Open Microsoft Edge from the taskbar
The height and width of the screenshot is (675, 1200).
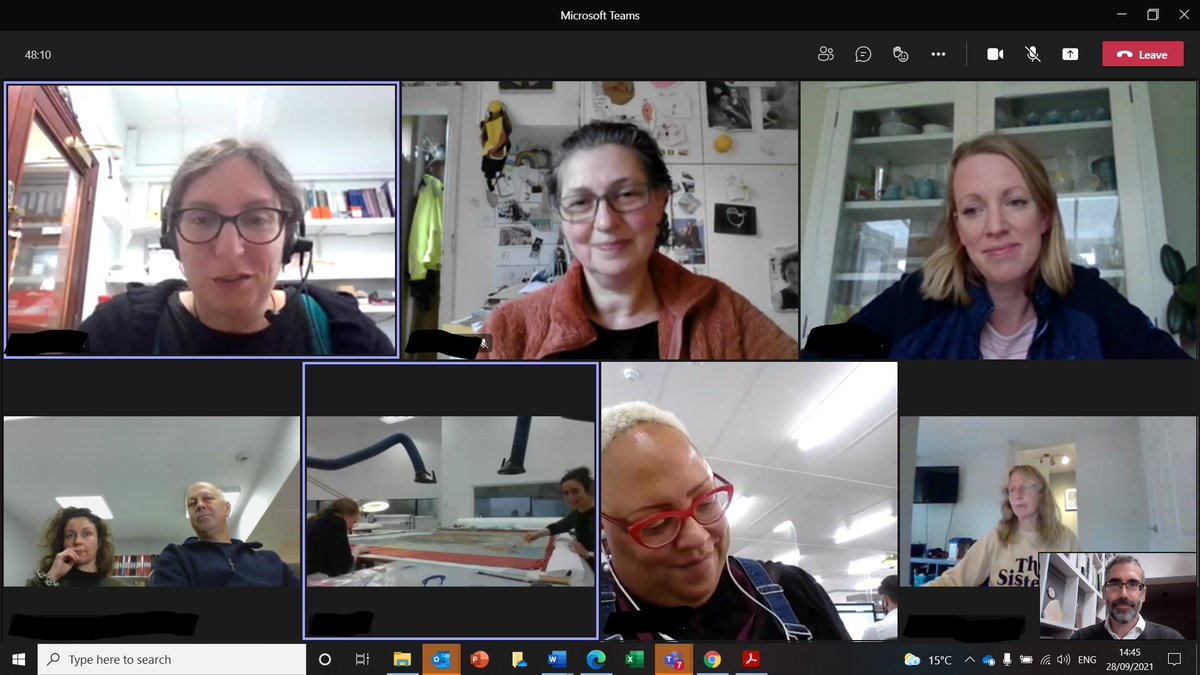coord(596,659)
